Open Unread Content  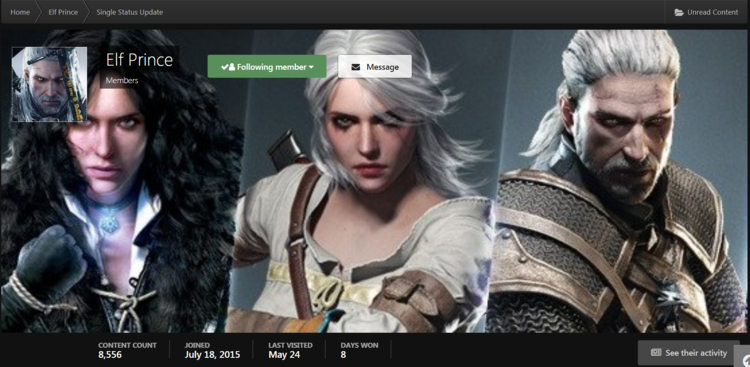(706, 12)
